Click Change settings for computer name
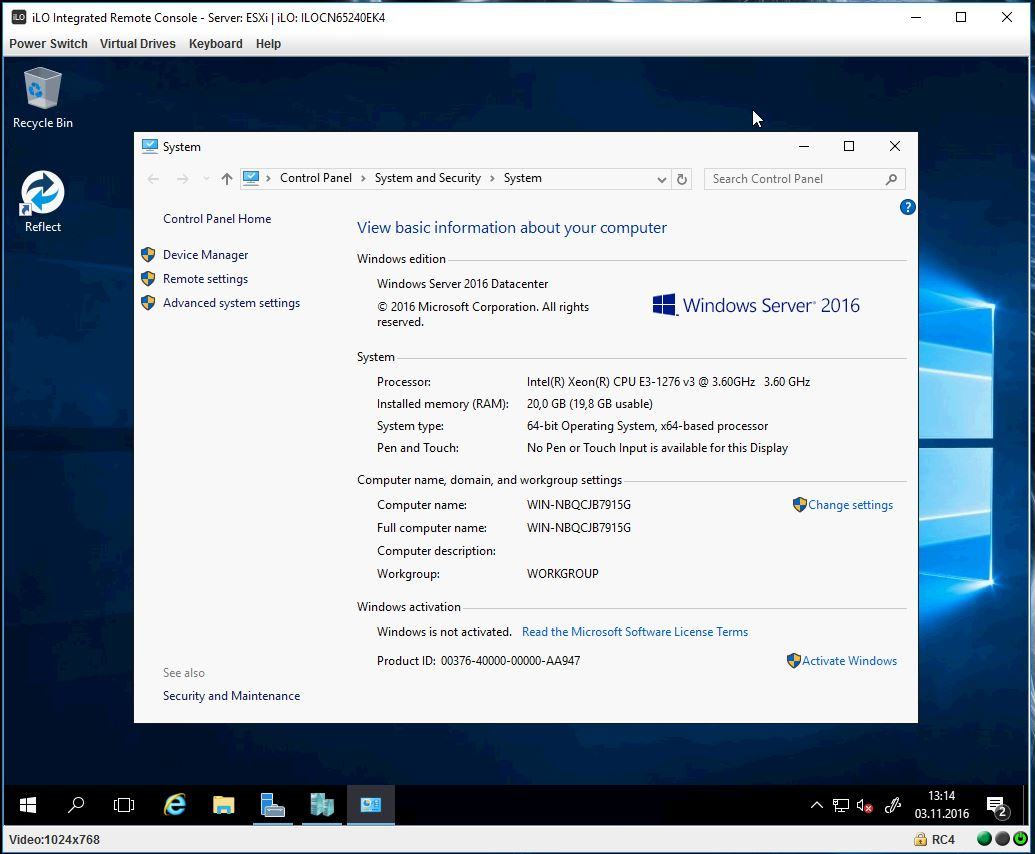 [x=850, y=505]
